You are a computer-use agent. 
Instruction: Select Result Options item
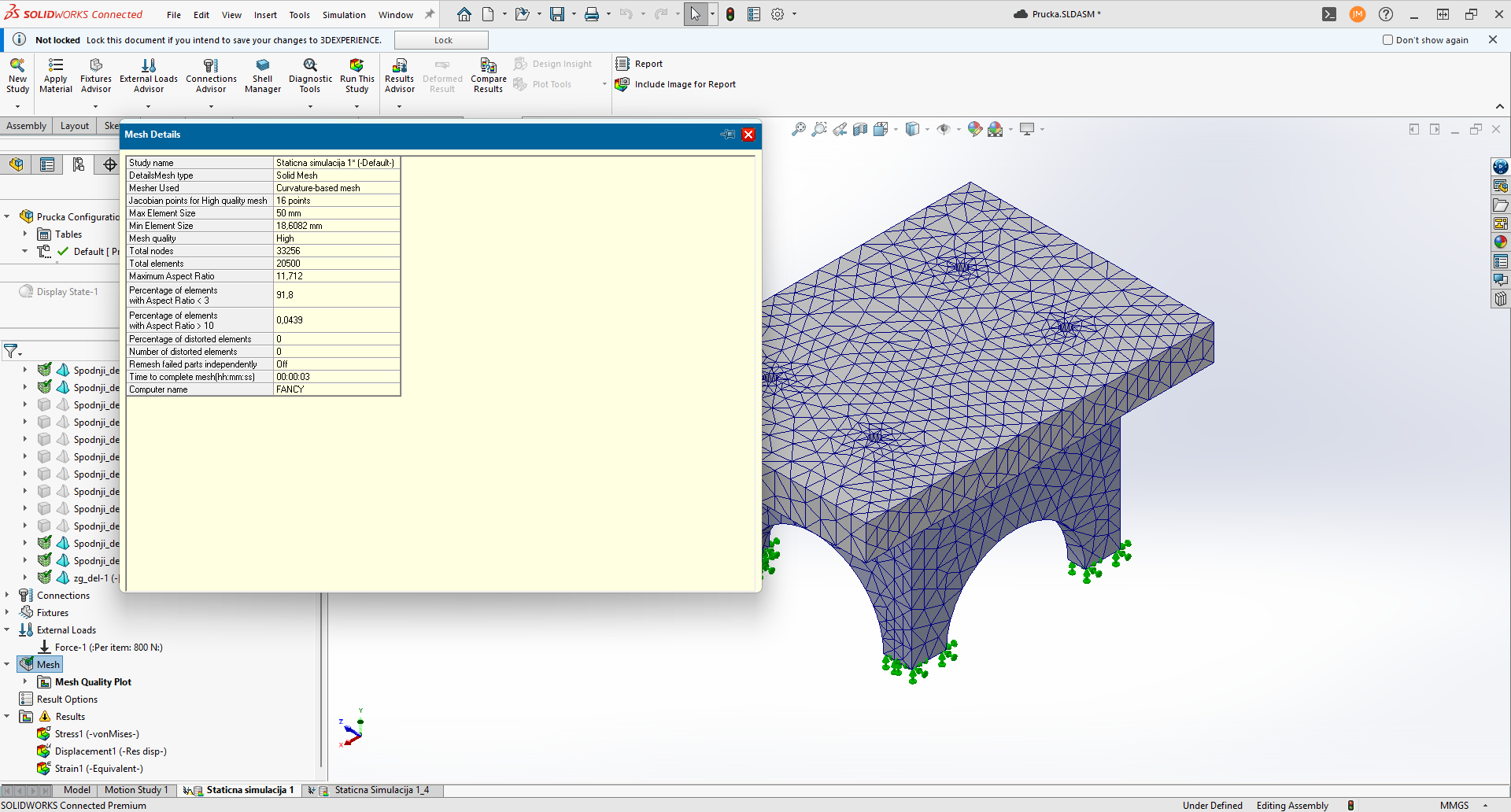click(x=59, y=699)
